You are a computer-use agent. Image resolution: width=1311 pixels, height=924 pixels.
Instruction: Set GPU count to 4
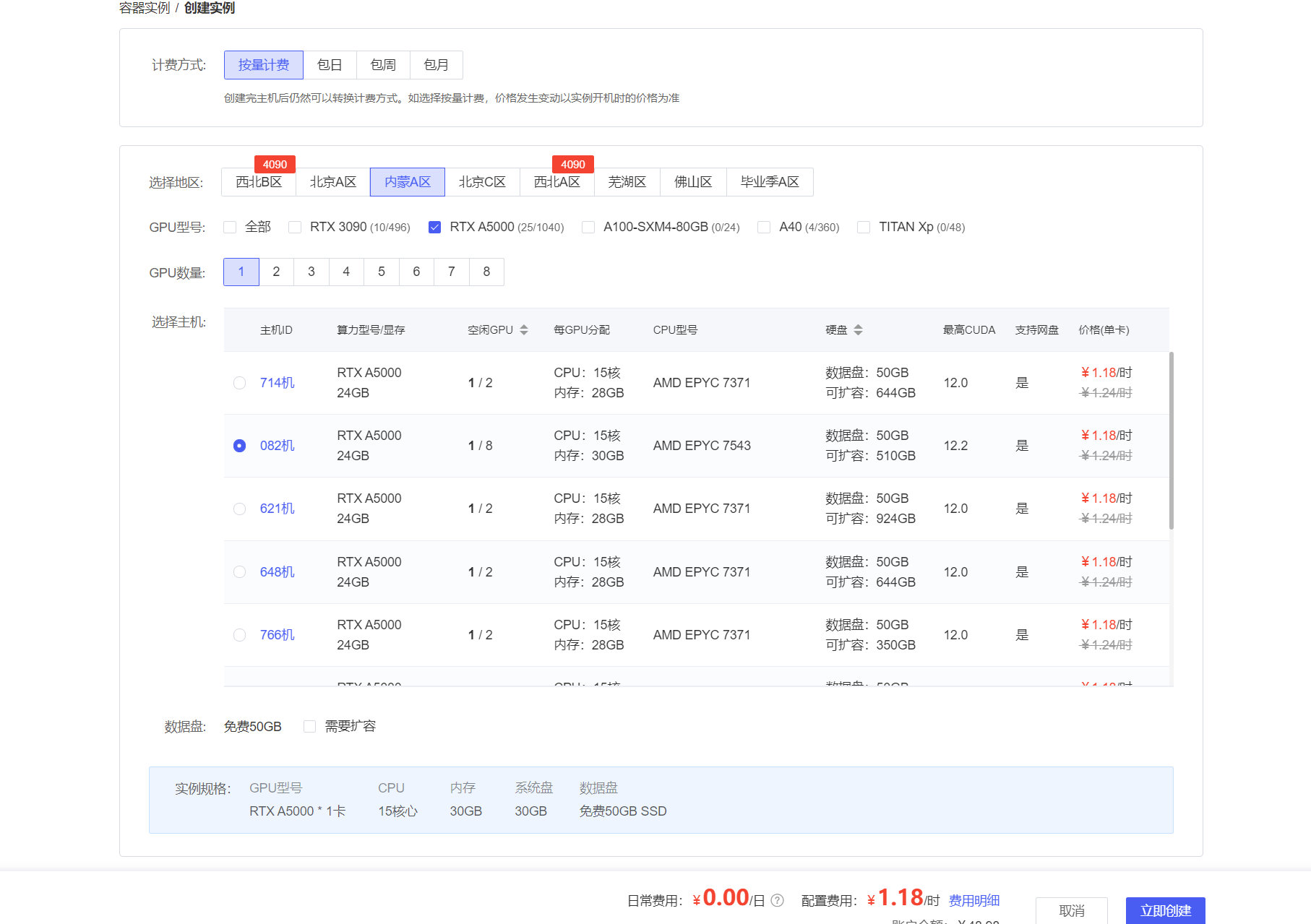pyautogui.click(x=346, y=272)
